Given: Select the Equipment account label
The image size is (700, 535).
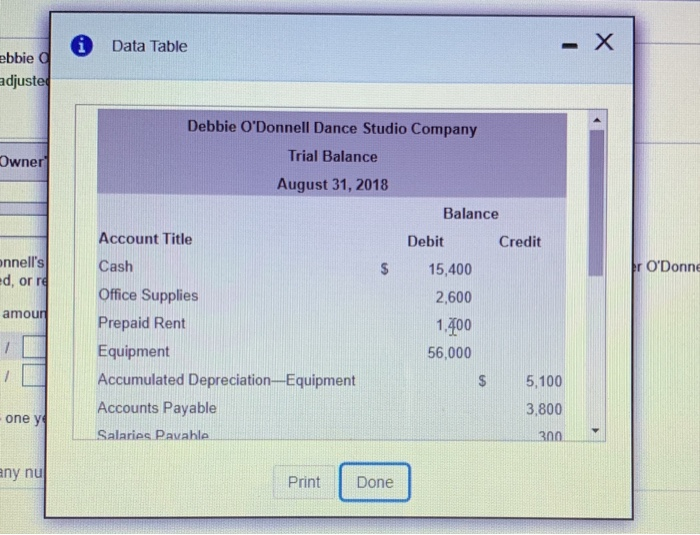Looking at the screenshot, I should (133, 351).
